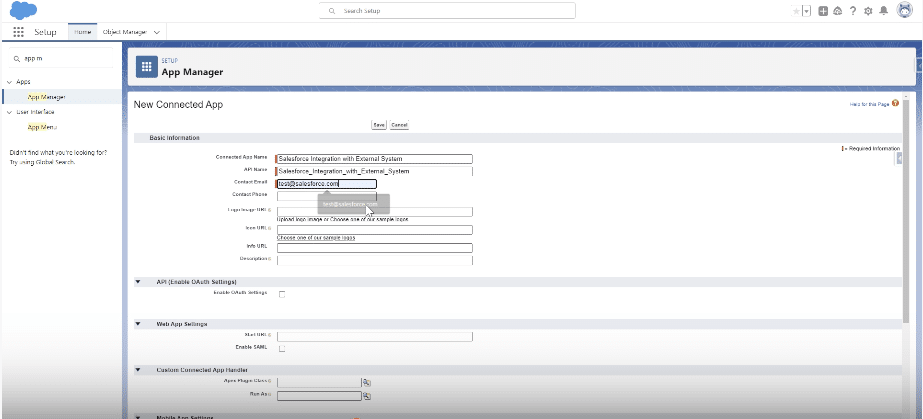Select App Menu in the sidebar
The height and width of the screenshot is (419, 923).
click(42, 127)
